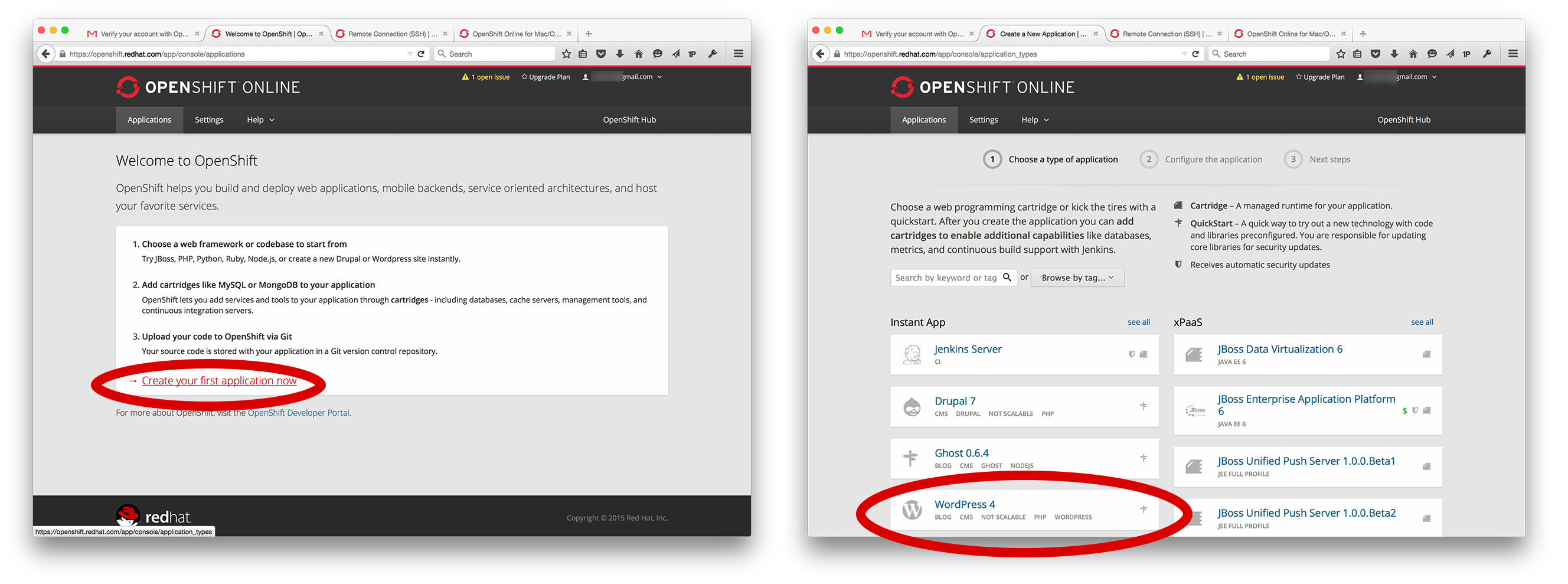Open the URL history dropdown arrow in the Create a New Application window
The height and width of the screenshot is (584, 1568).
coord(1184,54)
